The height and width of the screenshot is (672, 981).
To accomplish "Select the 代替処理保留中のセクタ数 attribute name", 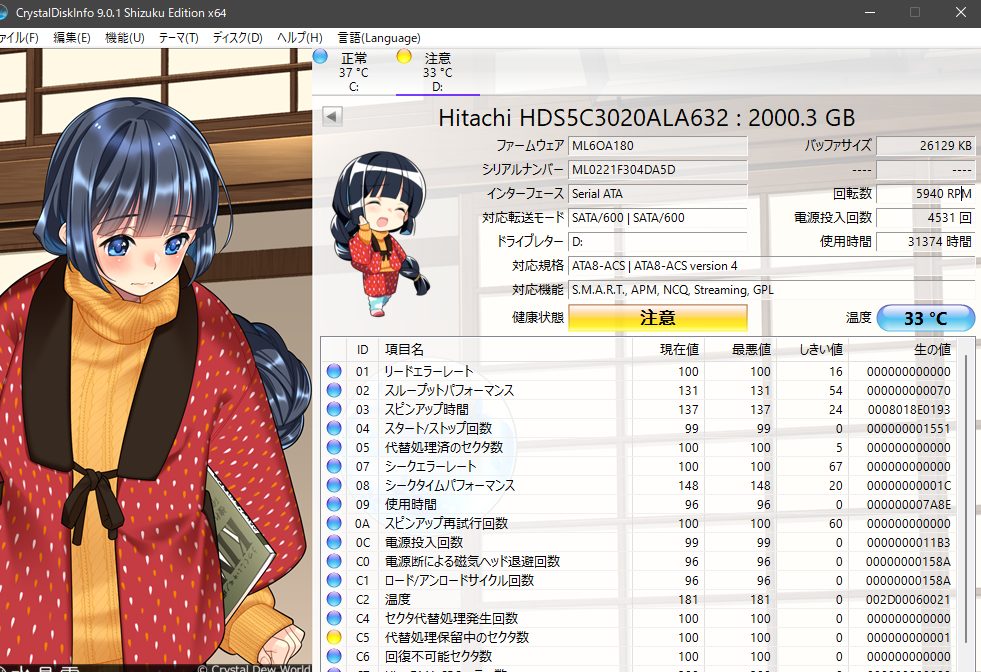I will (457, 638).
